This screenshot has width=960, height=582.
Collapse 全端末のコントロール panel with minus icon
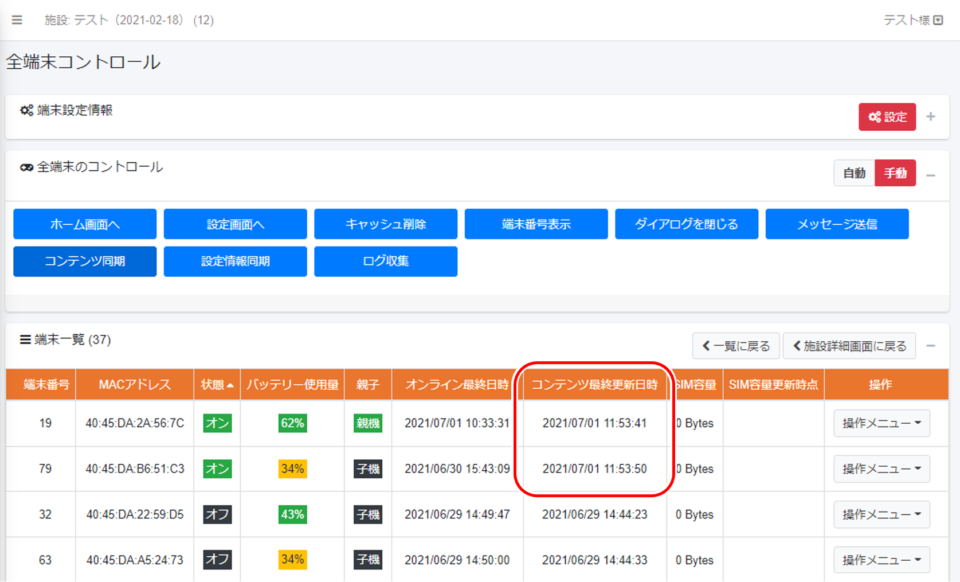pyautogui.click(x=931, y=174)
